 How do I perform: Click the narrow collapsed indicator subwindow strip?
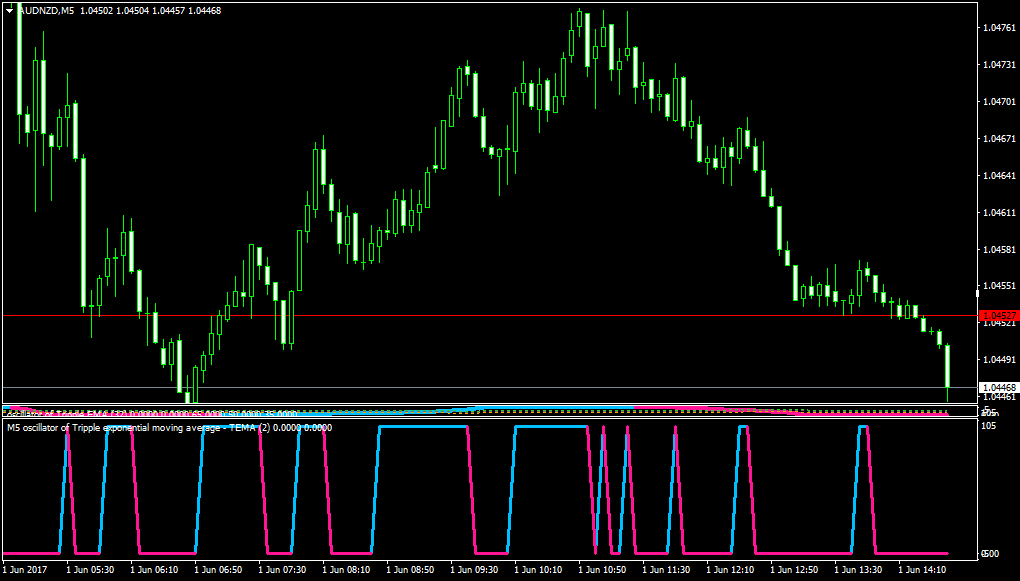coord(489,411)
